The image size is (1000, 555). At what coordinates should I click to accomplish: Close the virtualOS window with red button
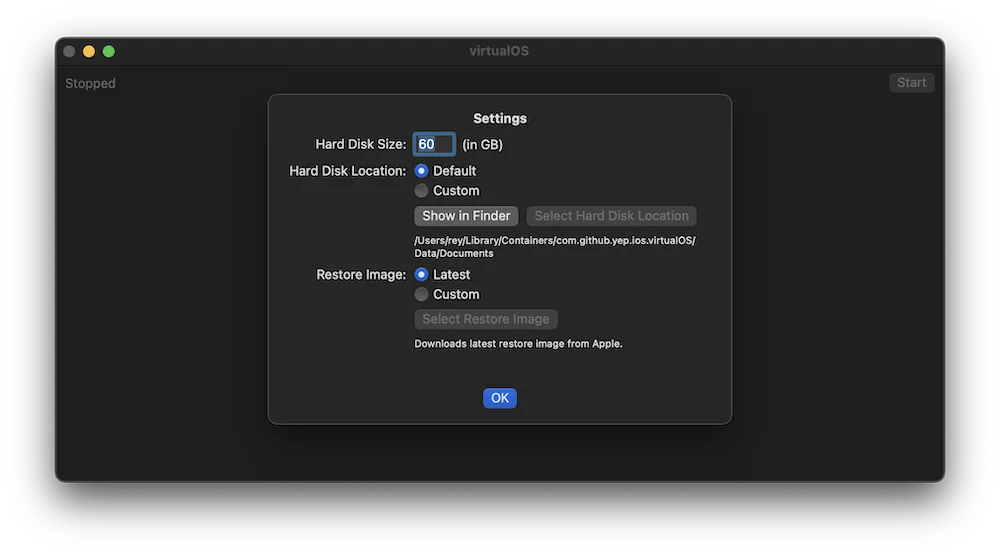point(69,51)
